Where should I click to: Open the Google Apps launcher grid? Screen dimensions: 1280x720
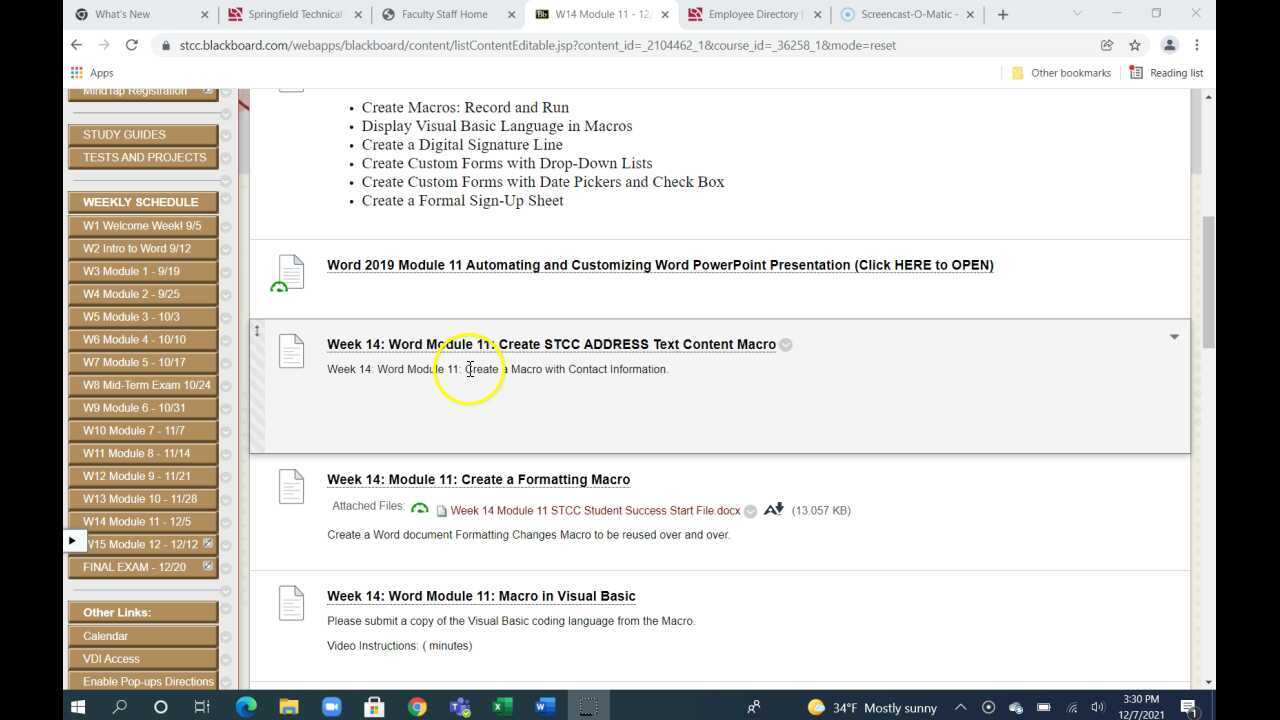[77, 72]
